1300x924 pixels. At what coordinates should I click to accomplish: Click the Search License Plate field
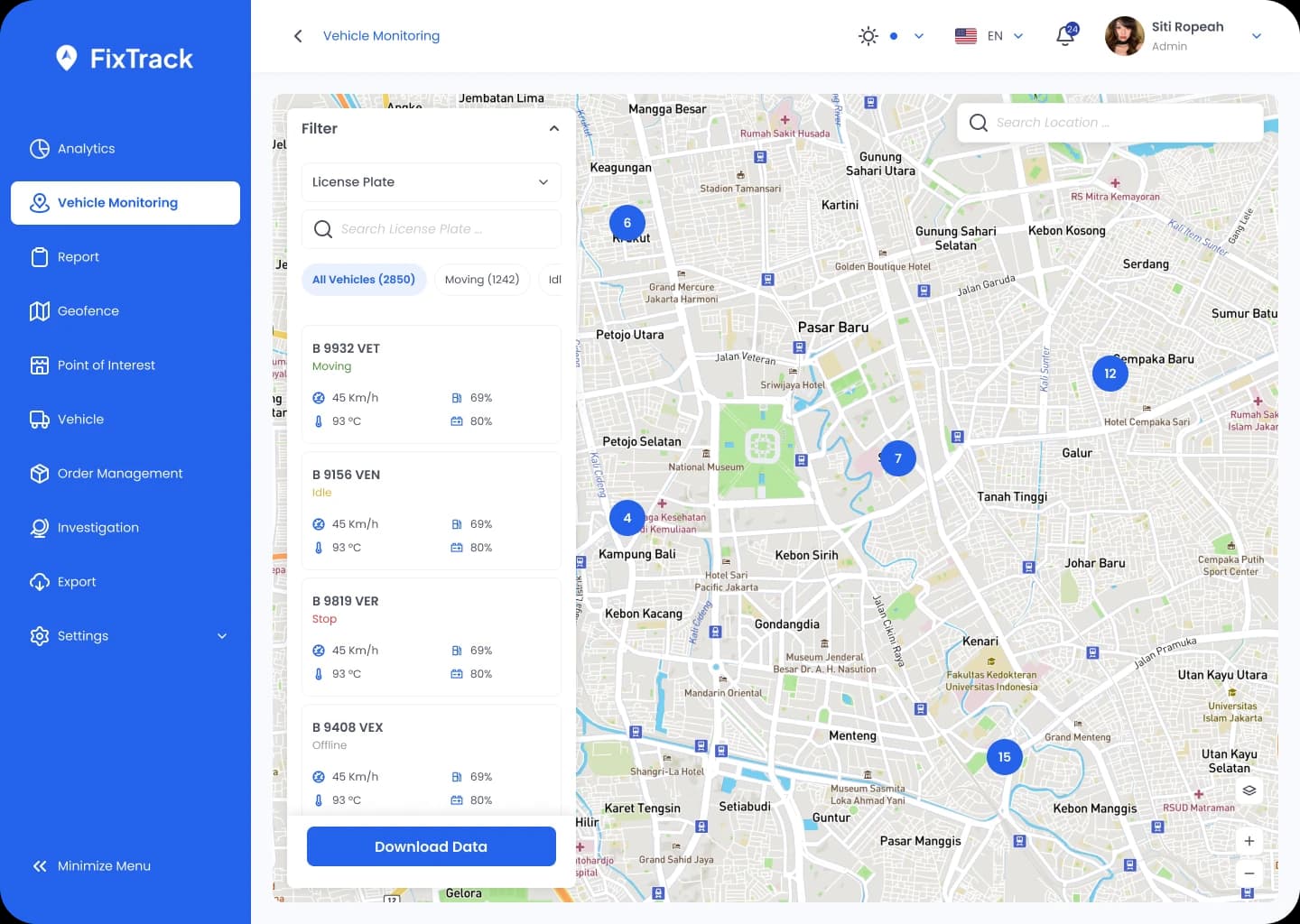[432, 229]
